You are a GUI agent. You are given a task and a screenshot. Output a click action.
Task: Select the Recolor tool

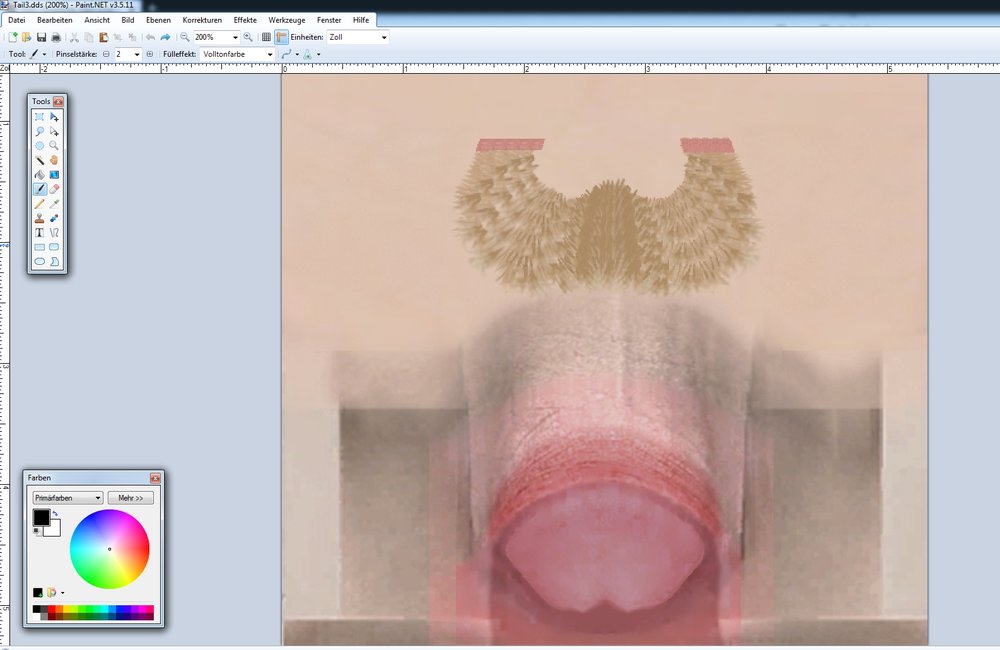(x=54, y=218)
